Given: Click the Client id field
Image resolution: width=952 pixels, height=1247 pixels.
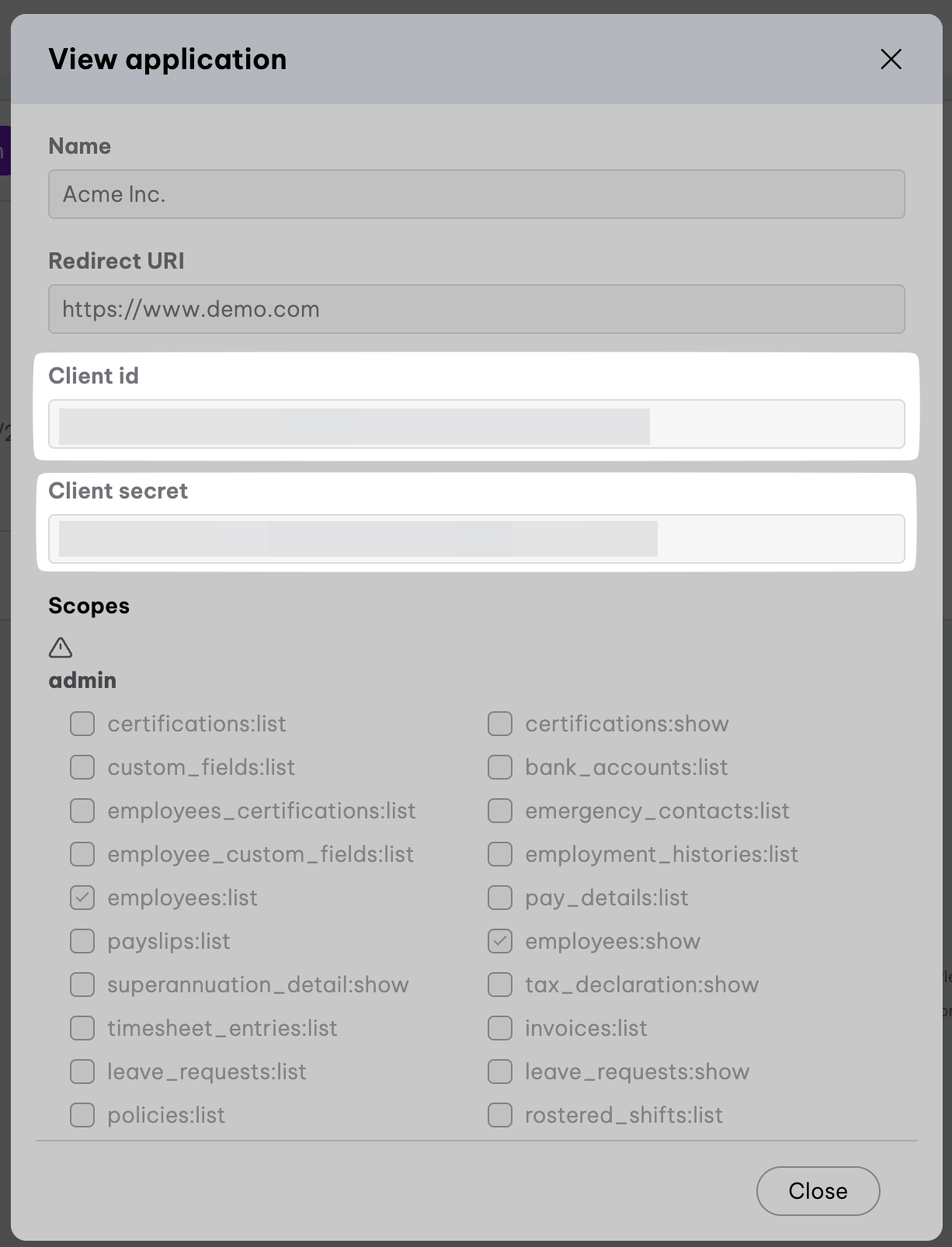Looking at the screenshot, I should pos(476,424).
